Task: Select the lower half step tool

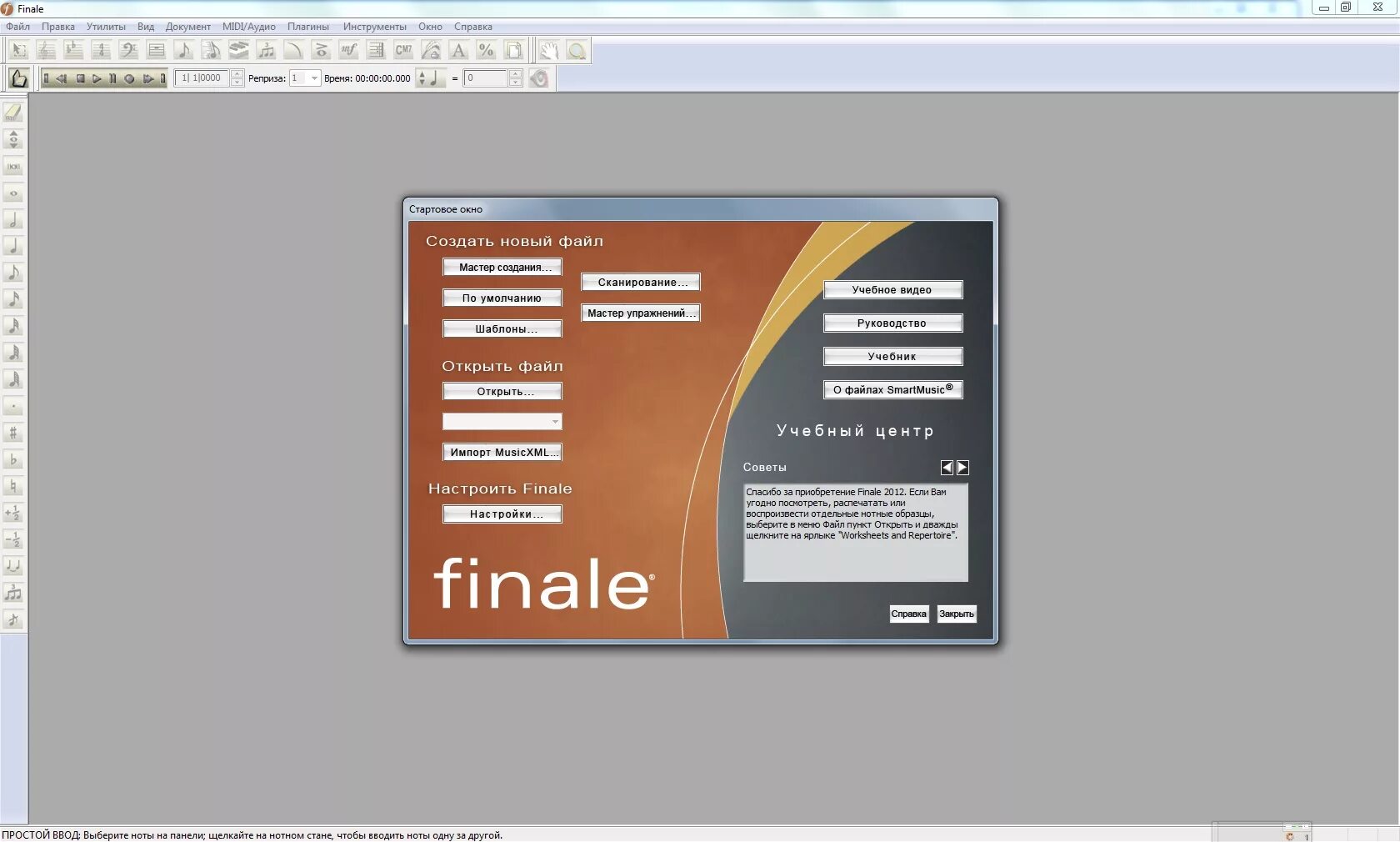Action: point(13,539)
